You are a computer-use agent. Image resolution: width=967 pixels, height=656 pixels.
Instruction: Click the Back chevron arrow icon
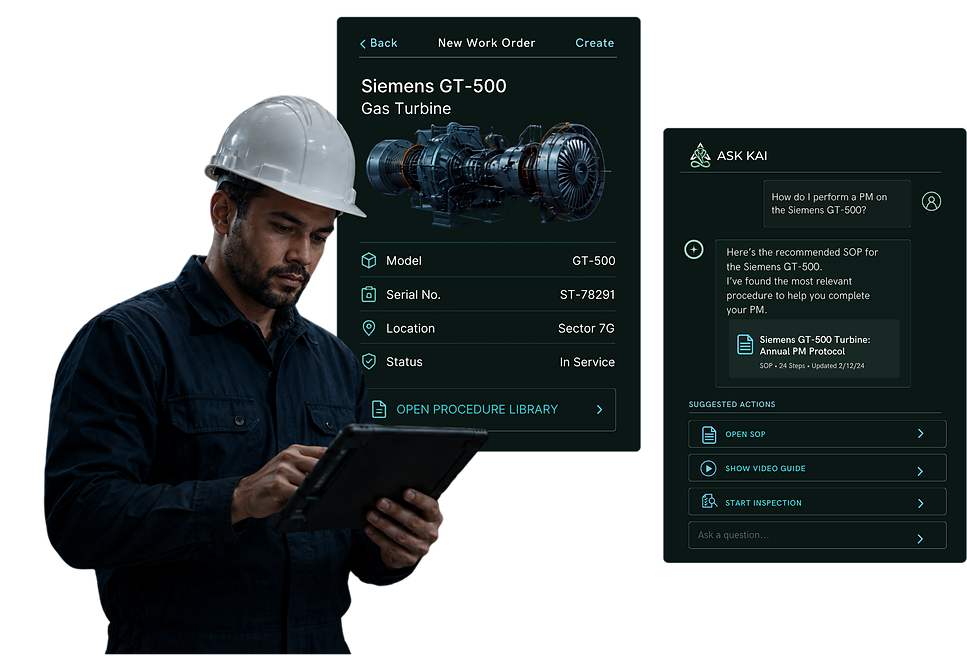pos(363,44)
